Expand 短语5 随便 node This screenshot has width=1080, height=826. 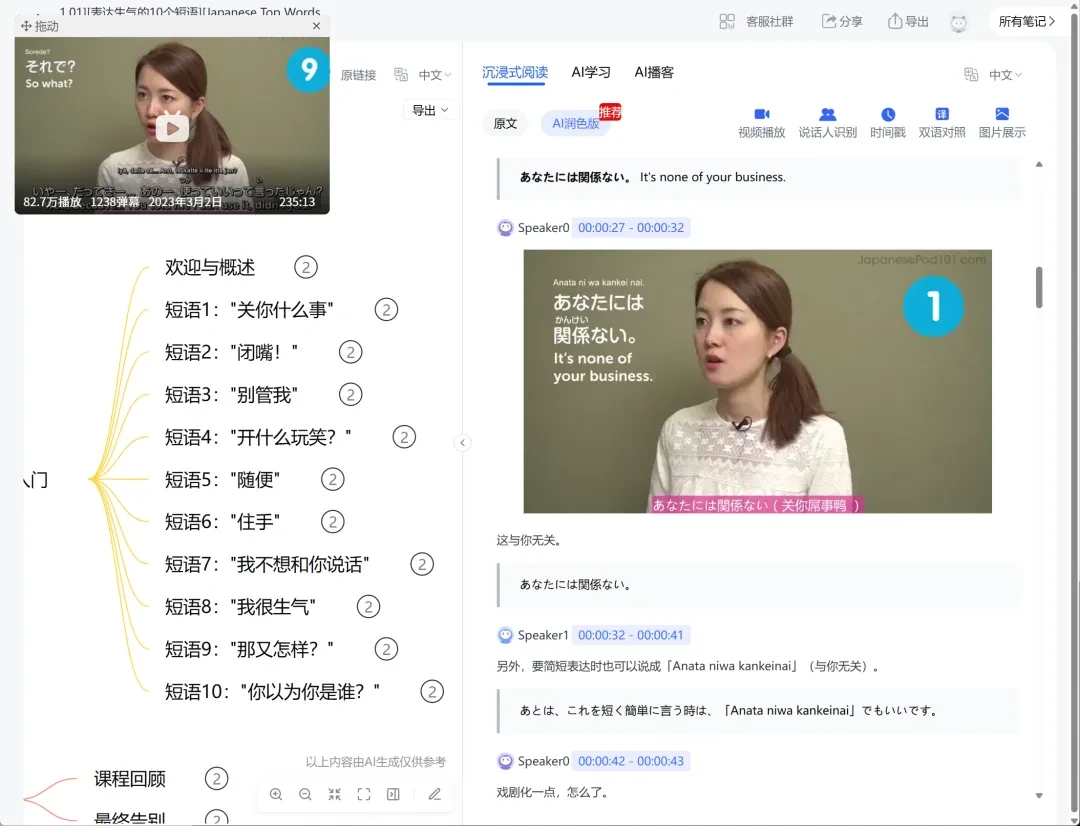[x=333, y=479]
